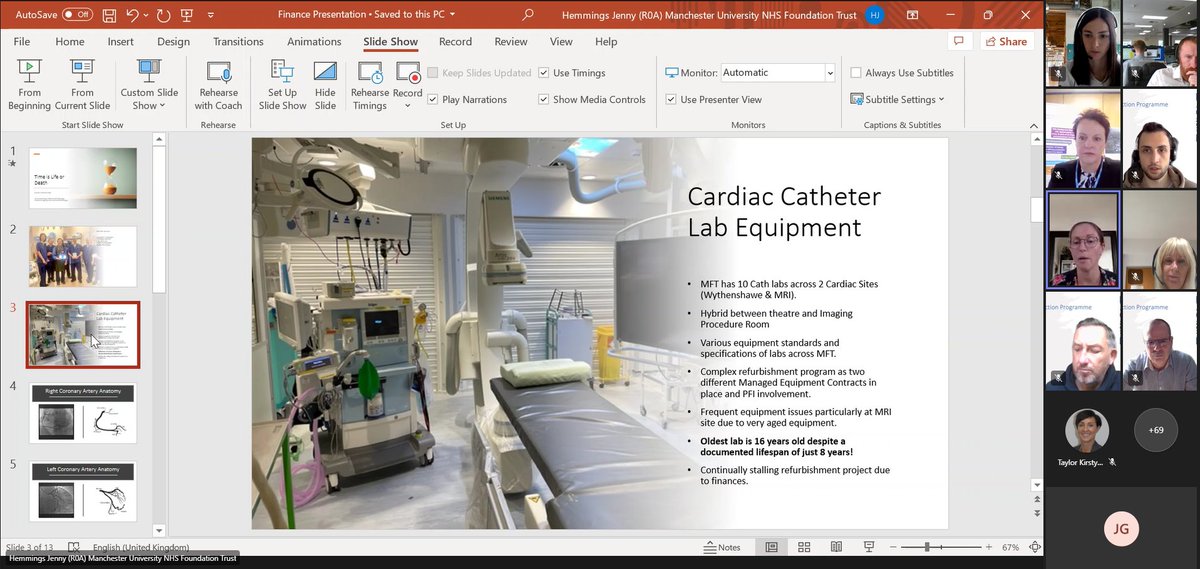Switch to Reading View
This screenshot has height=569, width=1200.
click(x=837, y=547)
